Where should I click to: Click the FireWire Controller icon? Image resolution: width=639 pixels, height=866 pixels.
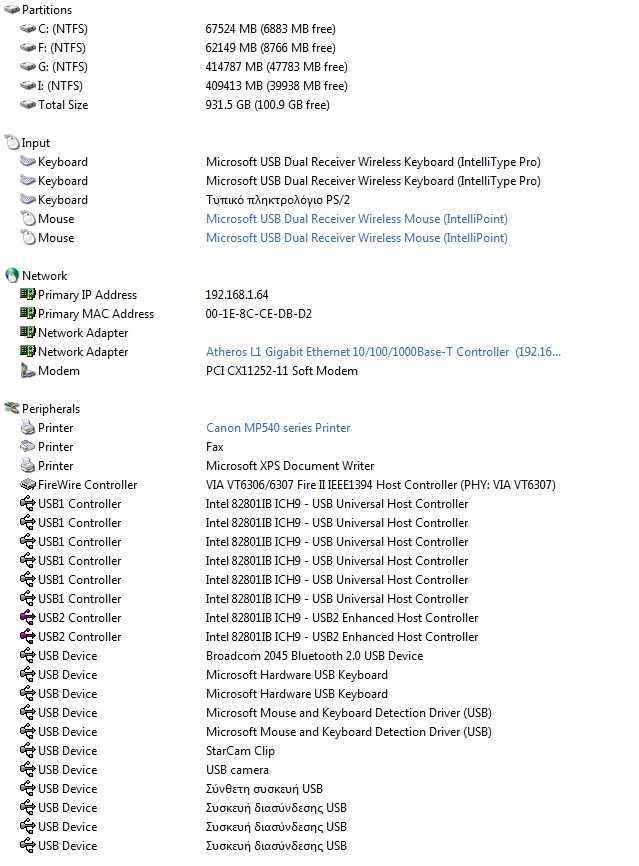pyautogui.click(x=28, y=484)
